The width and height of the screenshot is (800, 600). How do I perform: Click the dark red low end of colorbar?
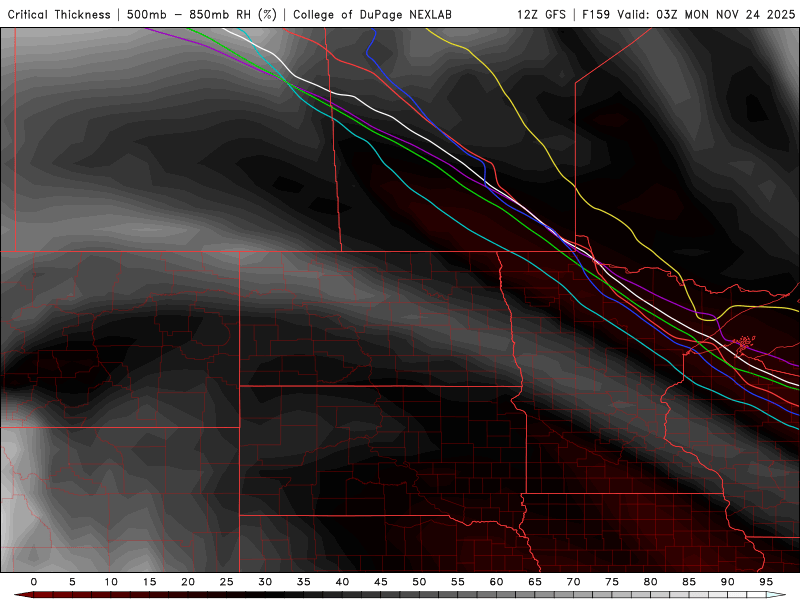23,595
